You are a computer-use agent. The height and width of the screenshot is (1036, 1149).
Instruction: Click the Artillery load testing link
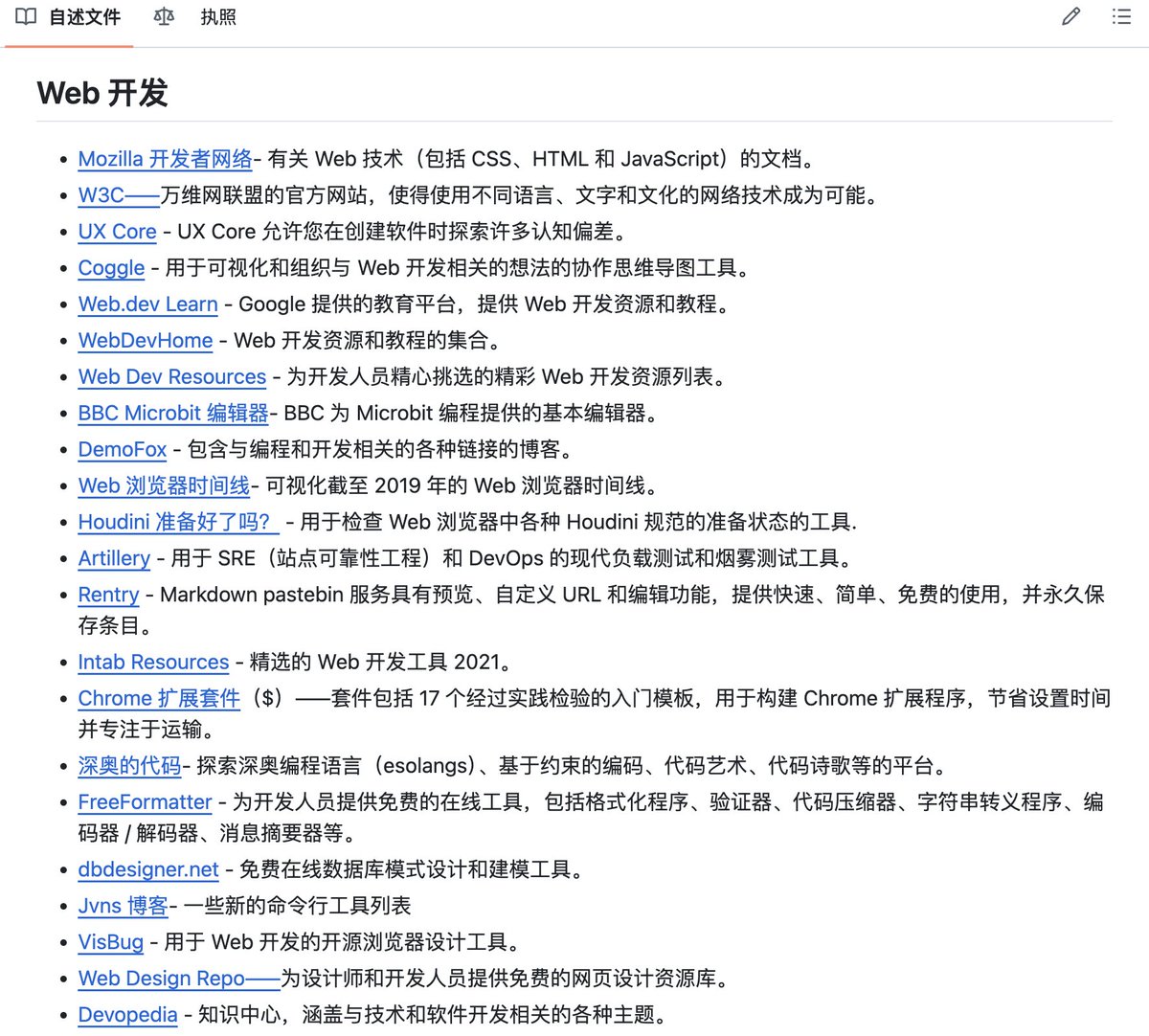[x=113, y=558]
